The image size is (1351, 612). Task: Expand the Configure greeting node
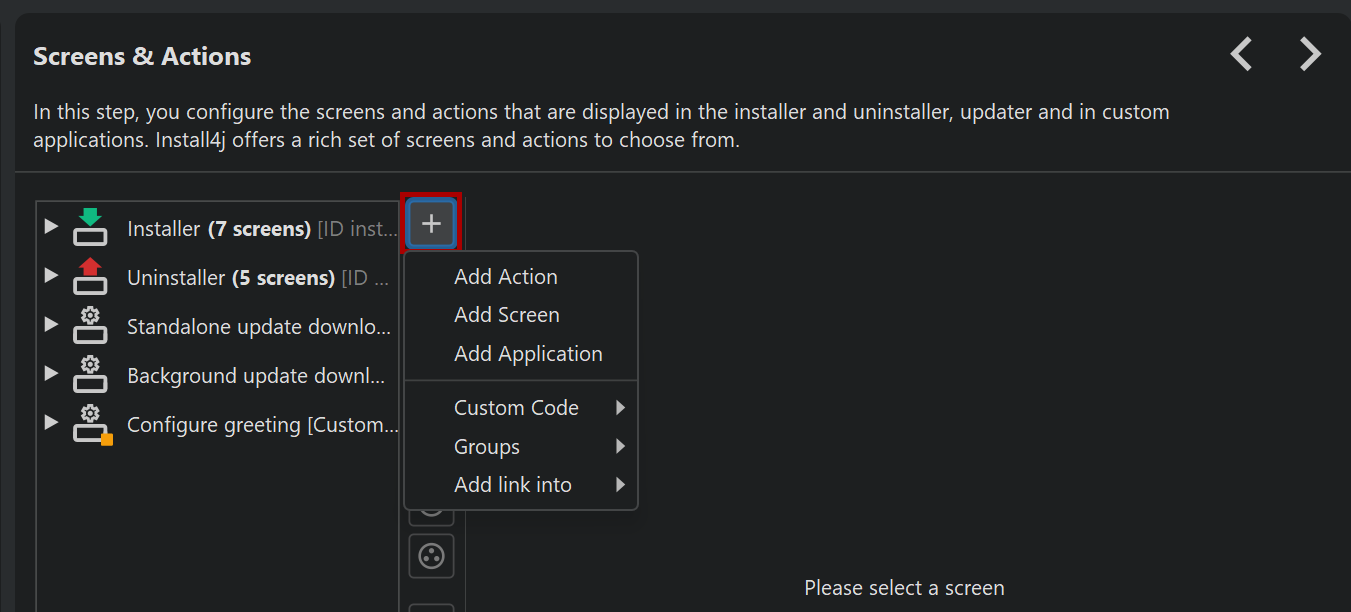click(51, 423)
